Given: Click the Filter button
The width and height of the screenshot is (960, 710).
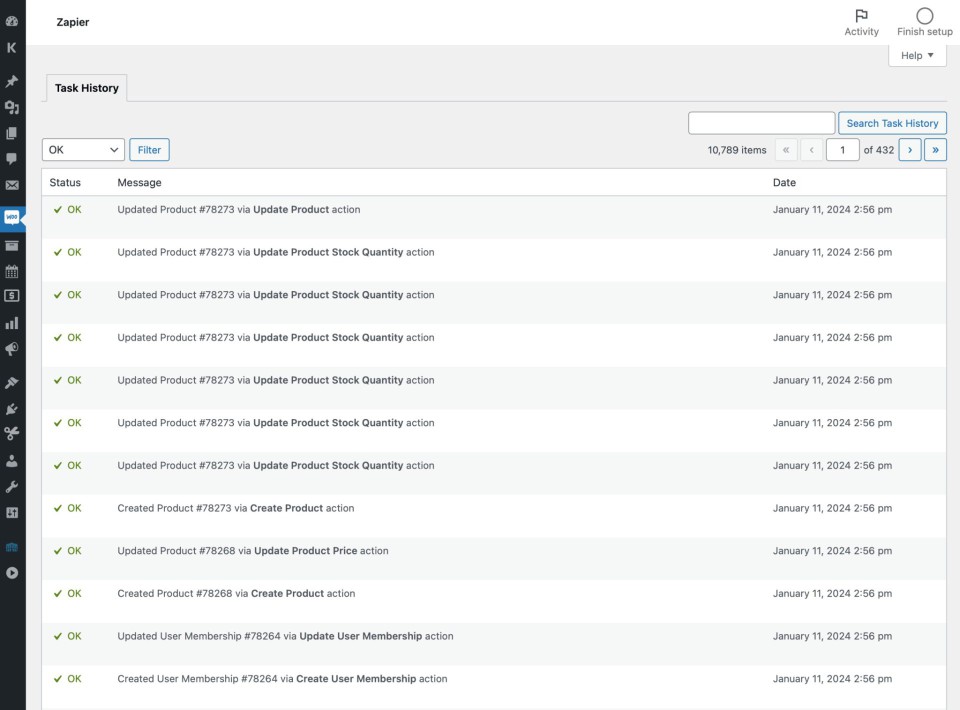Looking at the screenshot, I should (149, 150).
